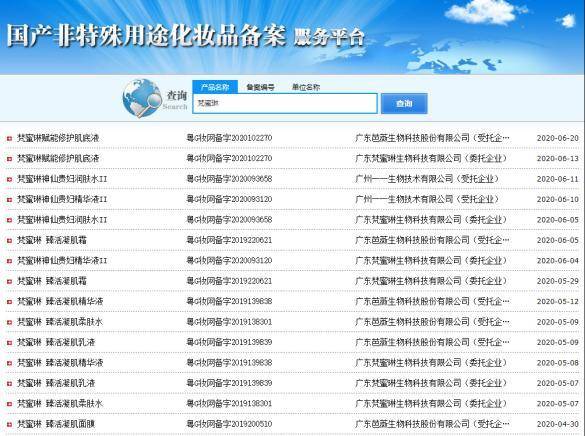Image resolution: width=585 pixels, height=436 pixels.
Task: Click company 广州一一生物技术有限公司 in 2020-06-10 row
Action: [427, 199]
